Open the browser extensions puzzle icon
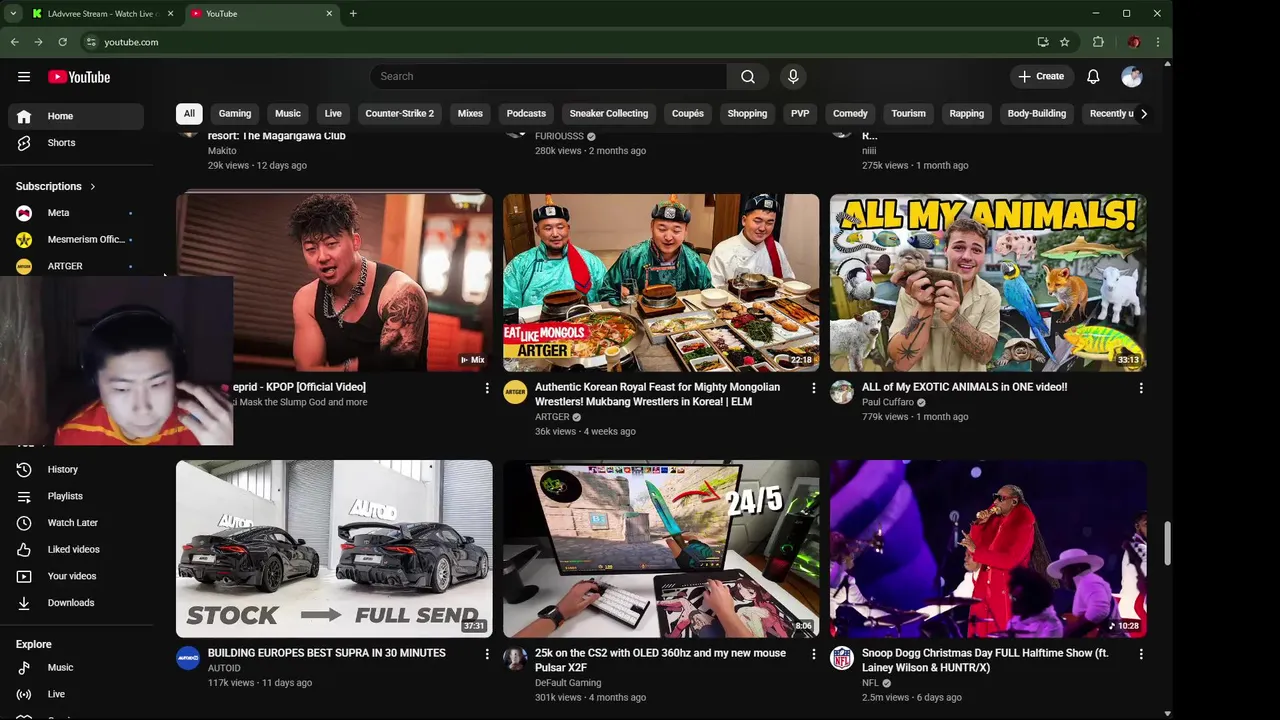The image size is (1280, 720). (x=1098, y=42)
